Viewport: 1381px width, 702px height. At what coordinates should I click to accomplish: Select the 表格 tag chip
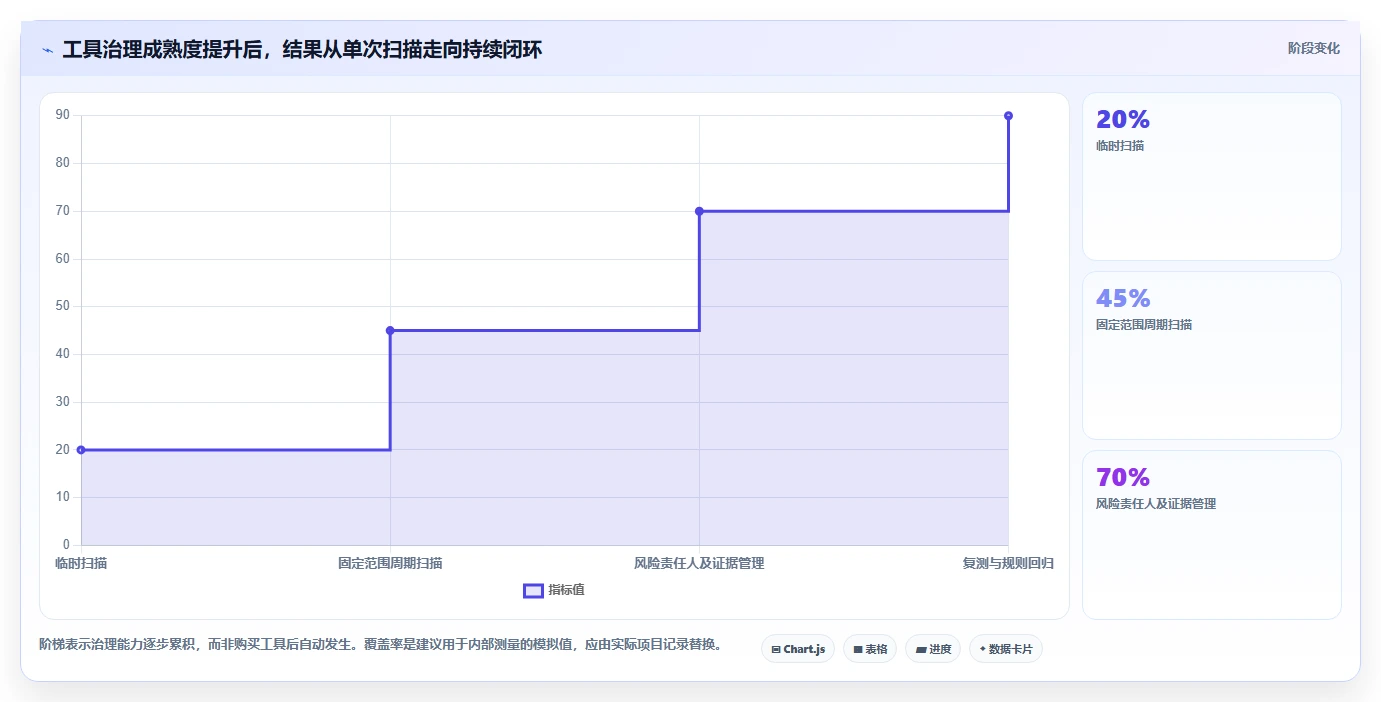coord(870,649)
